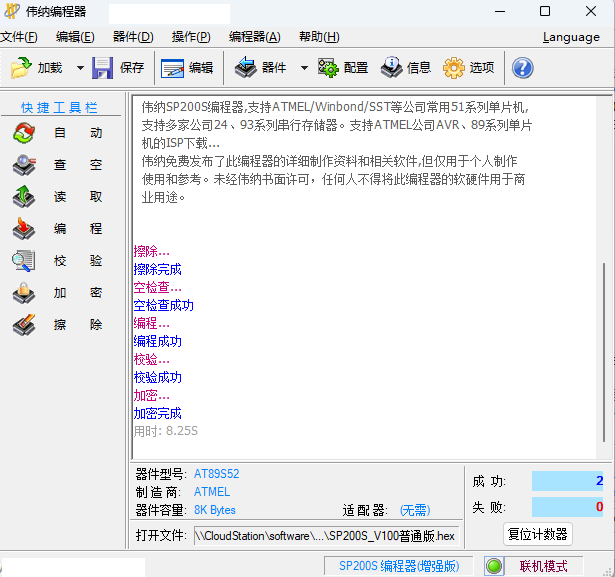The width and height of the screenshot is (615, 577).
Task: Click the 读取 read chip icon
Action: click(x=24, y=197)
